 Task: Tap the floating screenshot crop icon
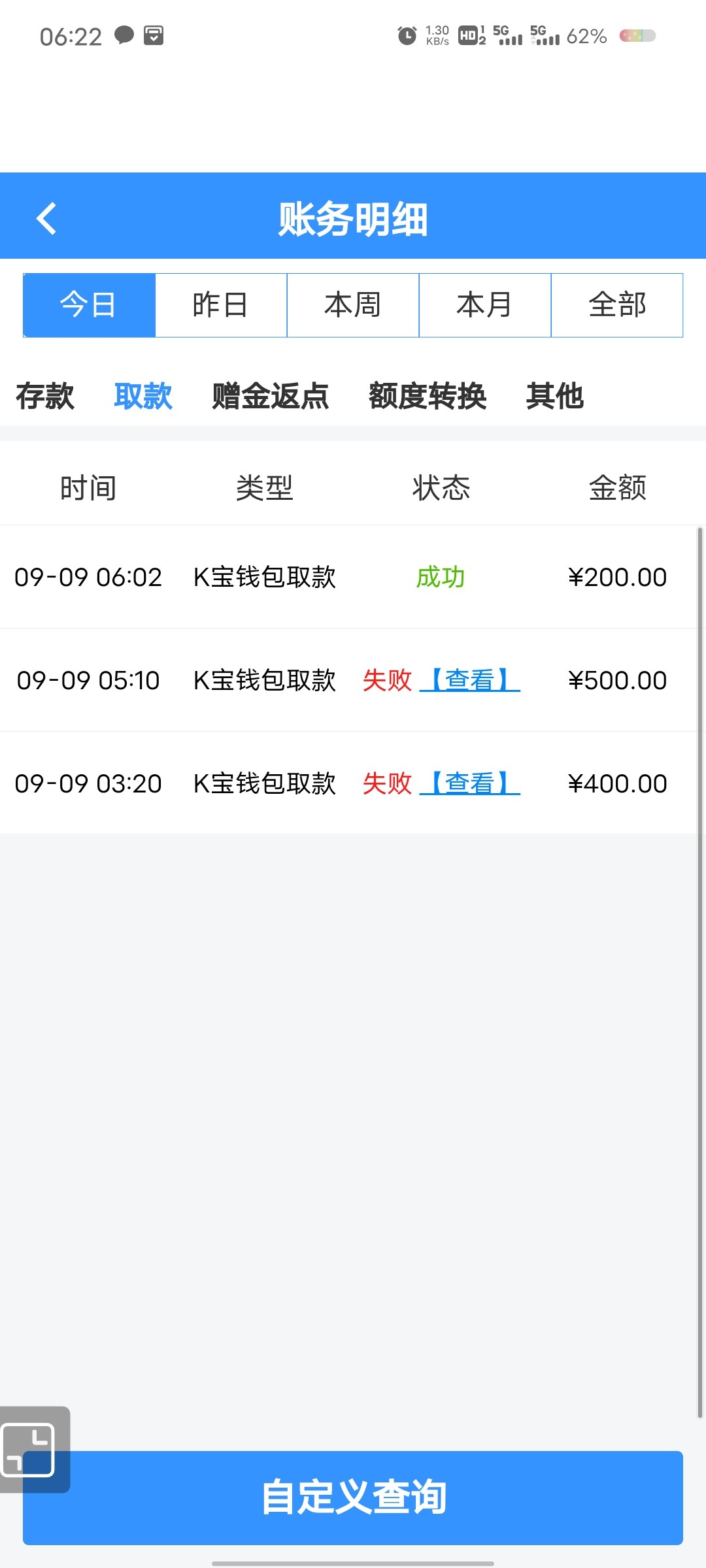click(29, 1449)
